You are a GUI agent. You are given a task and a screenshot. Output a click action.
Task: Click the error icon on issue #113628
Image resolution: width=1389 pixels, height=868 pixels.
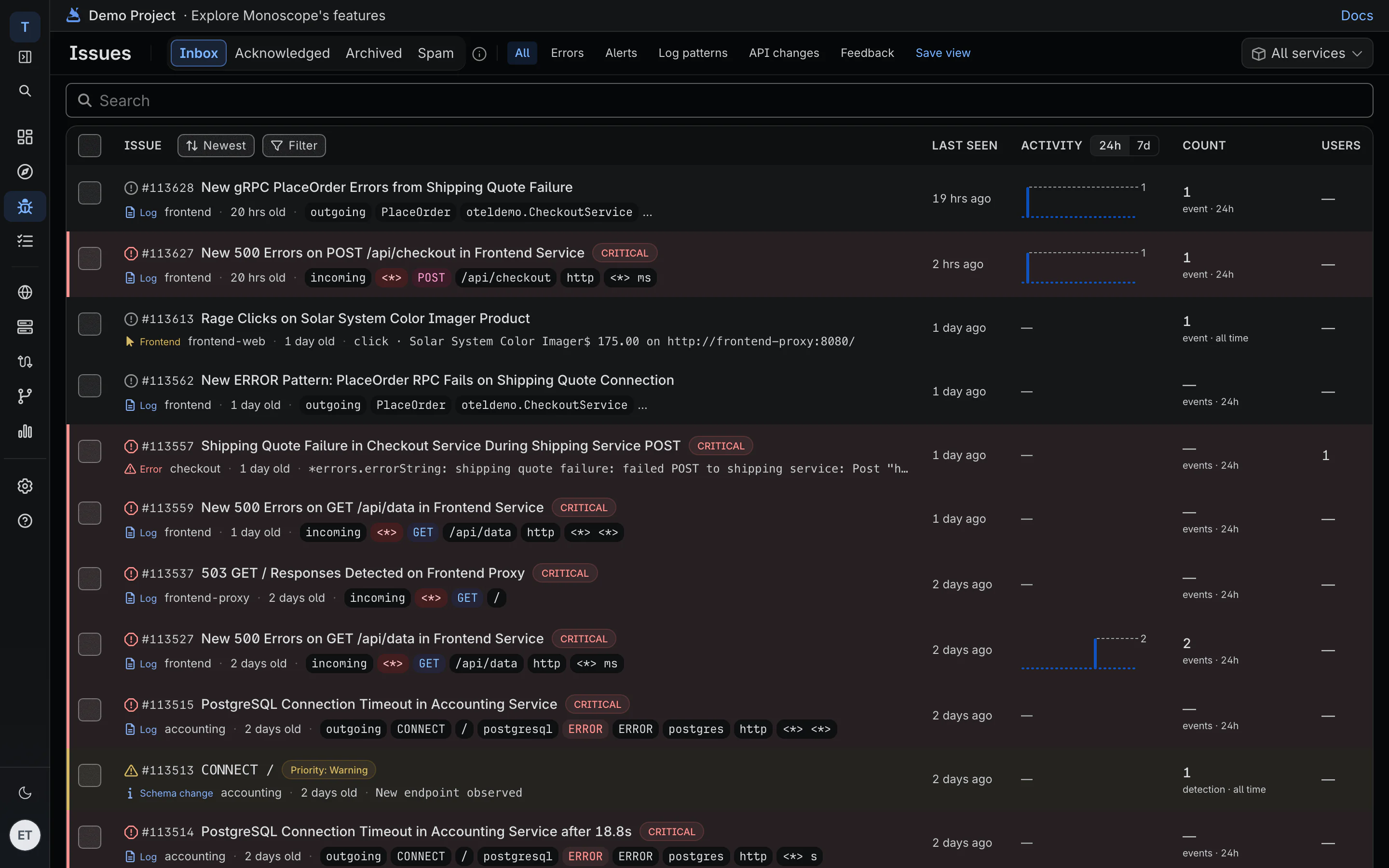click(131, 188)
